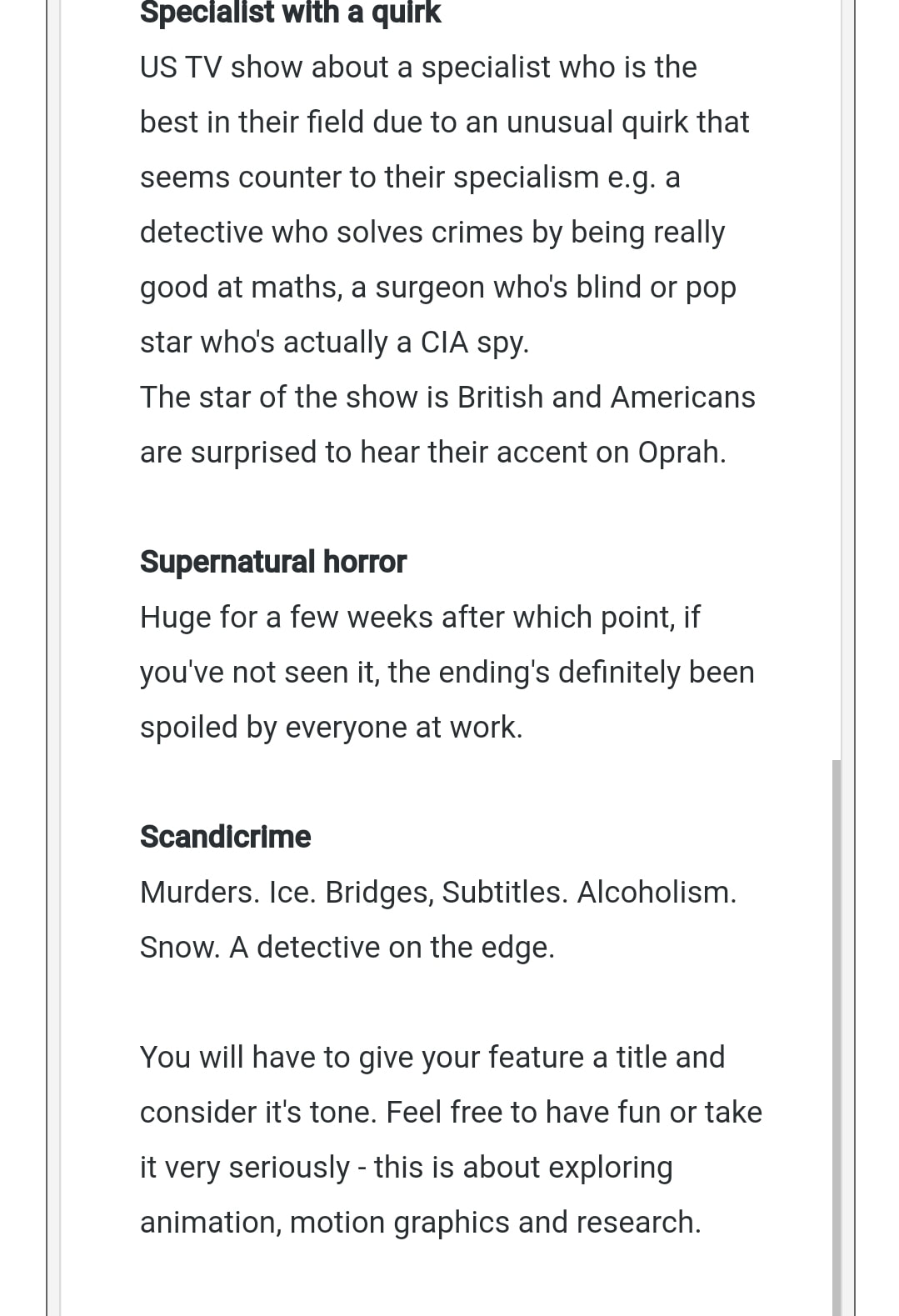Click the grey scrollbar thumb
The width and height of the screenshot is (899, 1316).
(x=837, y=1033)
